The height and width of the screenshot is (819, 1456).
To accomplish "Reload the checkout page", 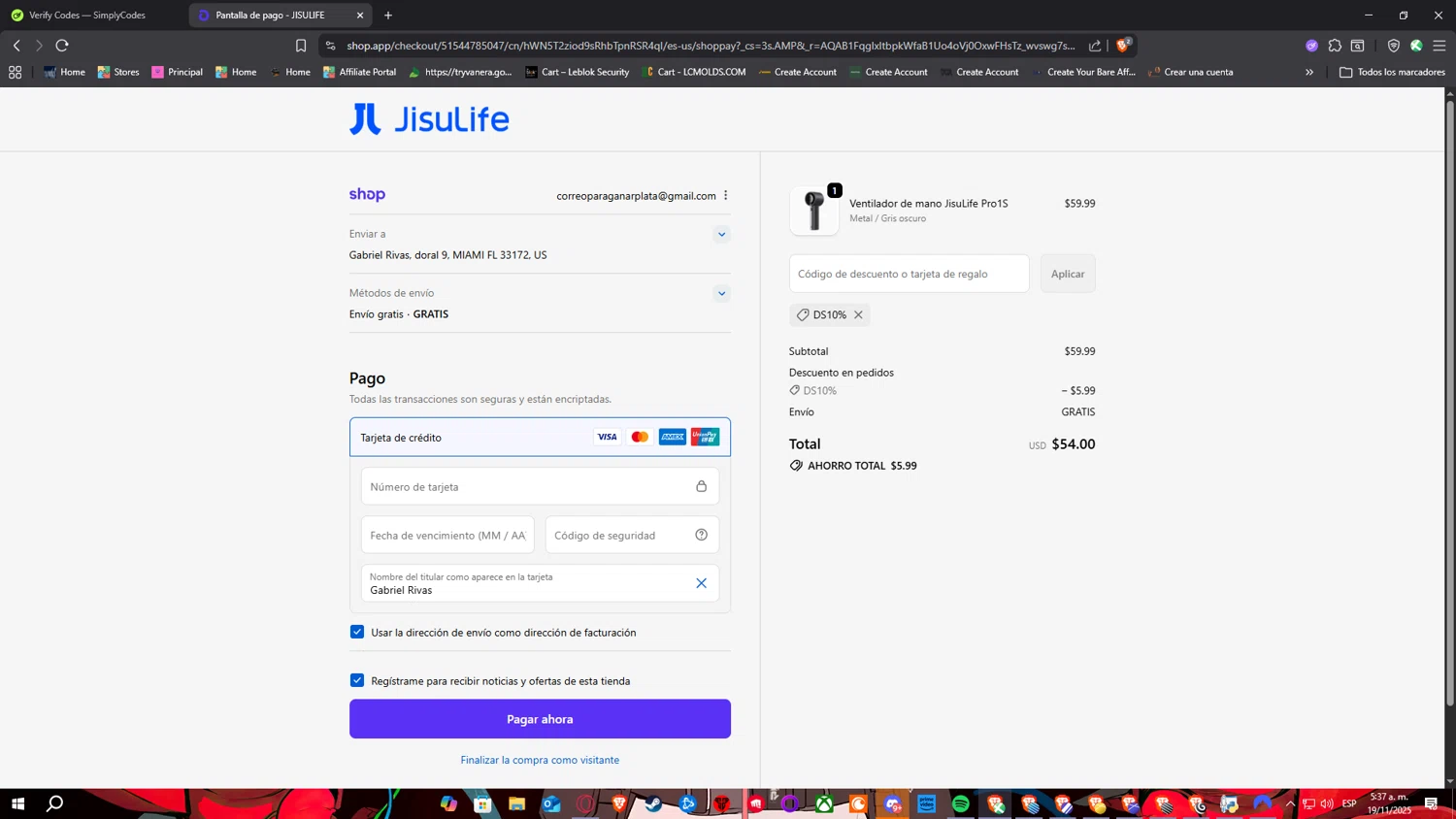I will (x=62, y=46).
